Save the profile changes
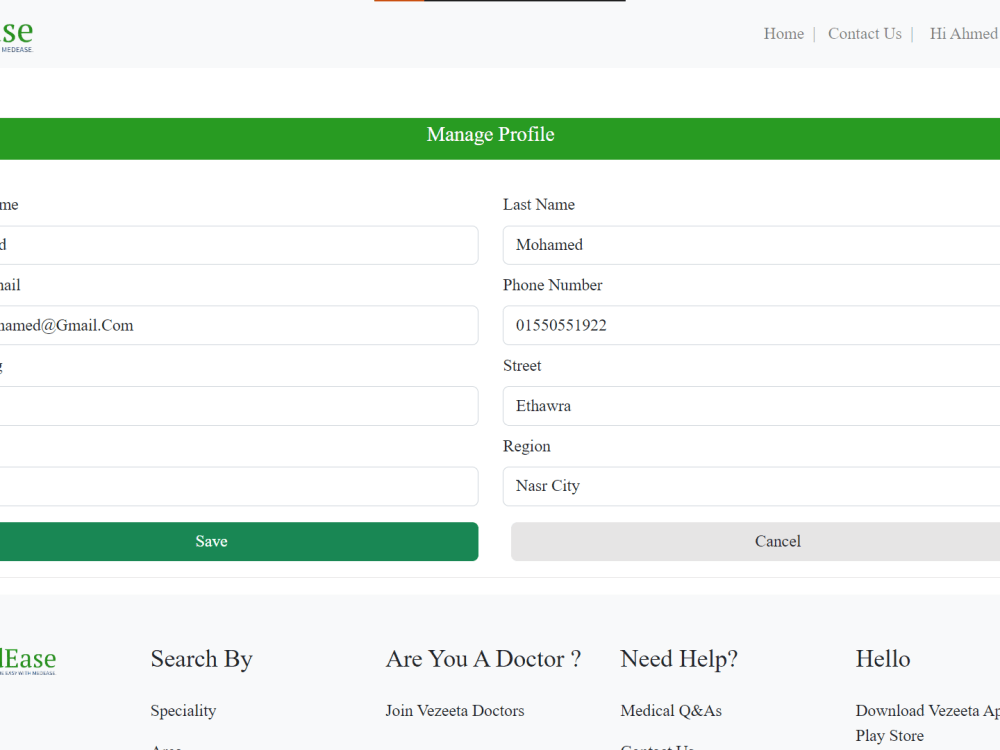1000x750 pixels. 239,541
